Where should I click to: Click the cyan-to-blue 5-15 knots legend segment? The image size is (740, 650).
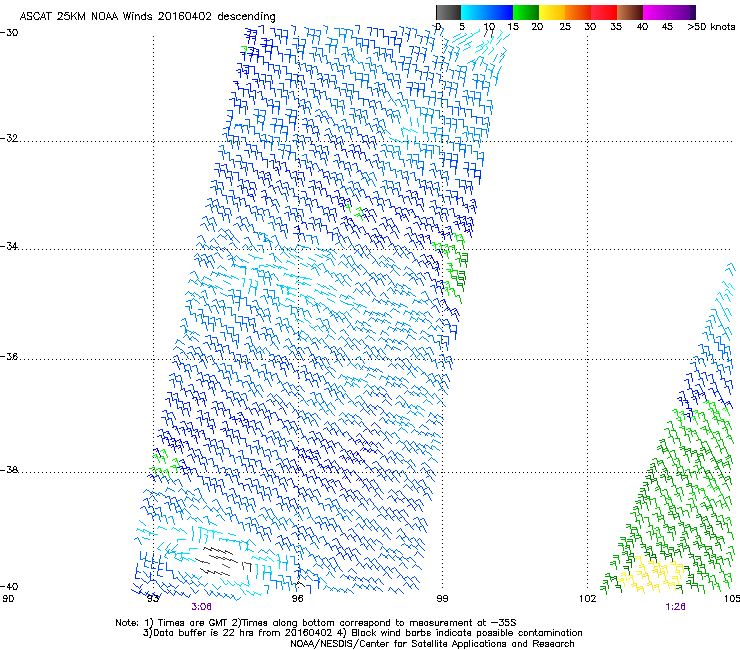[x=487, y=12]
